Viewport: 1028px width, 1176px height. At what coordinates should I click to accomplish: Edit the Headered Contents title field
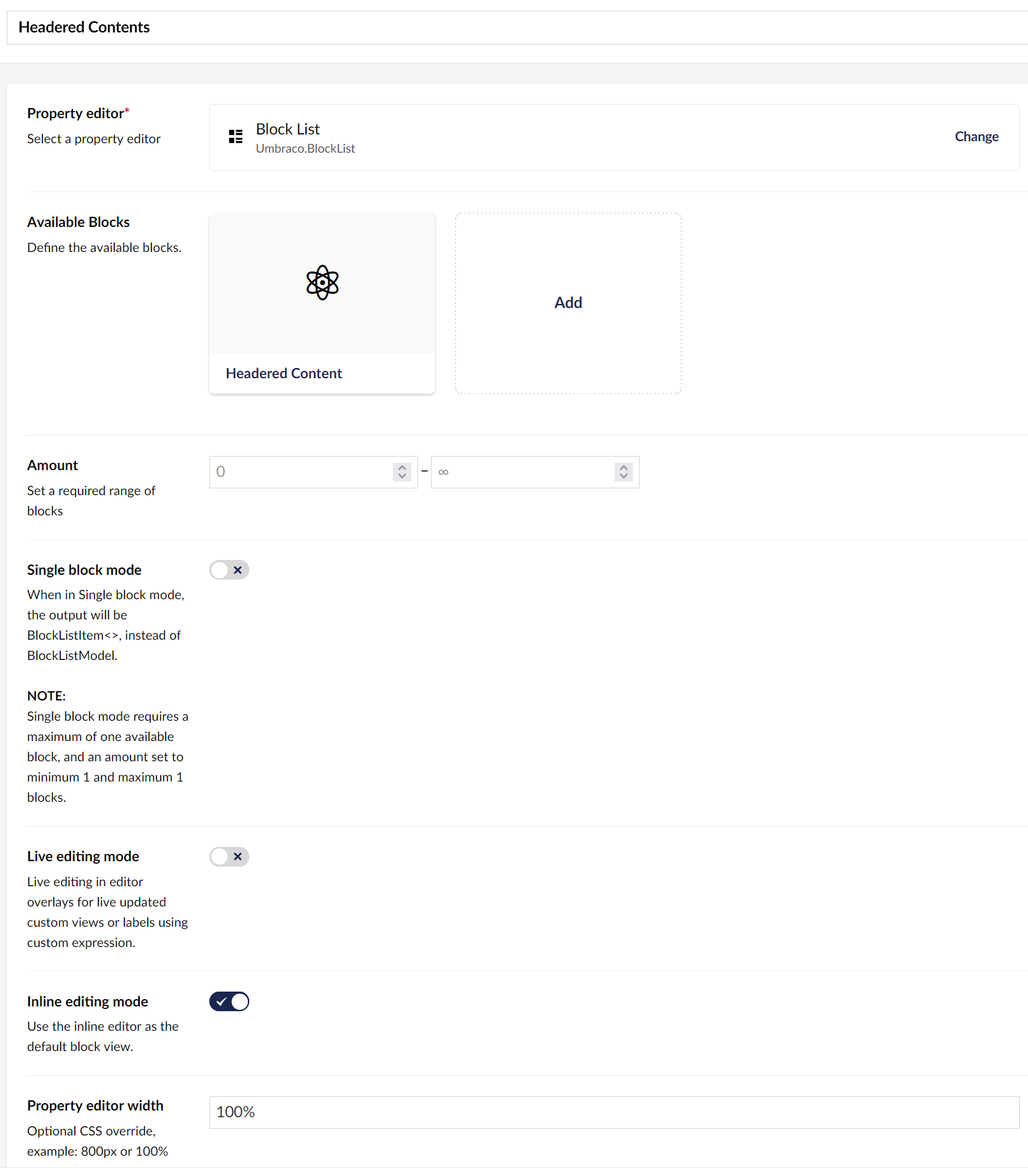(83, 27)
